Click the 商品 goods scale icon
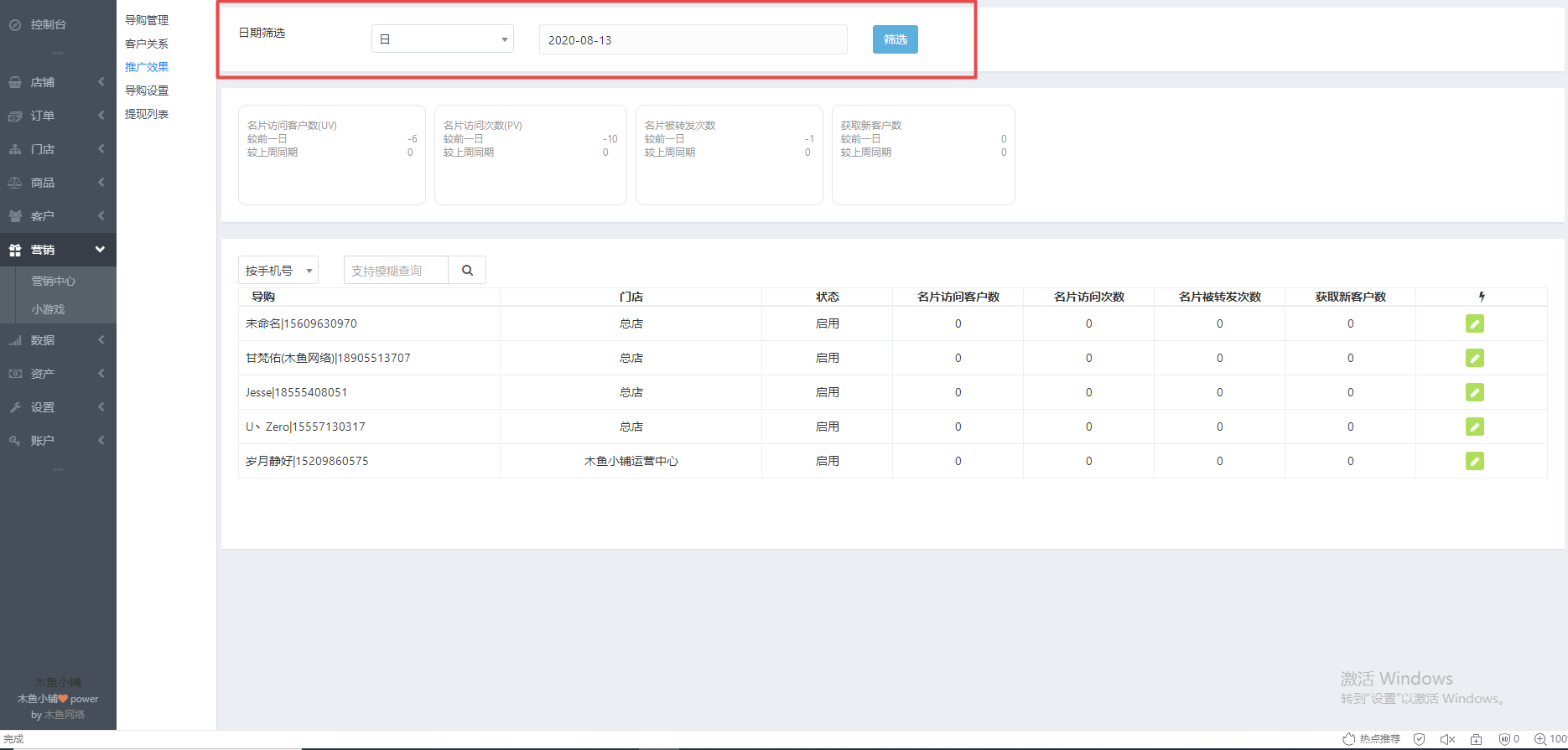This screenshot has height=750, width=1568. point(15,183)
